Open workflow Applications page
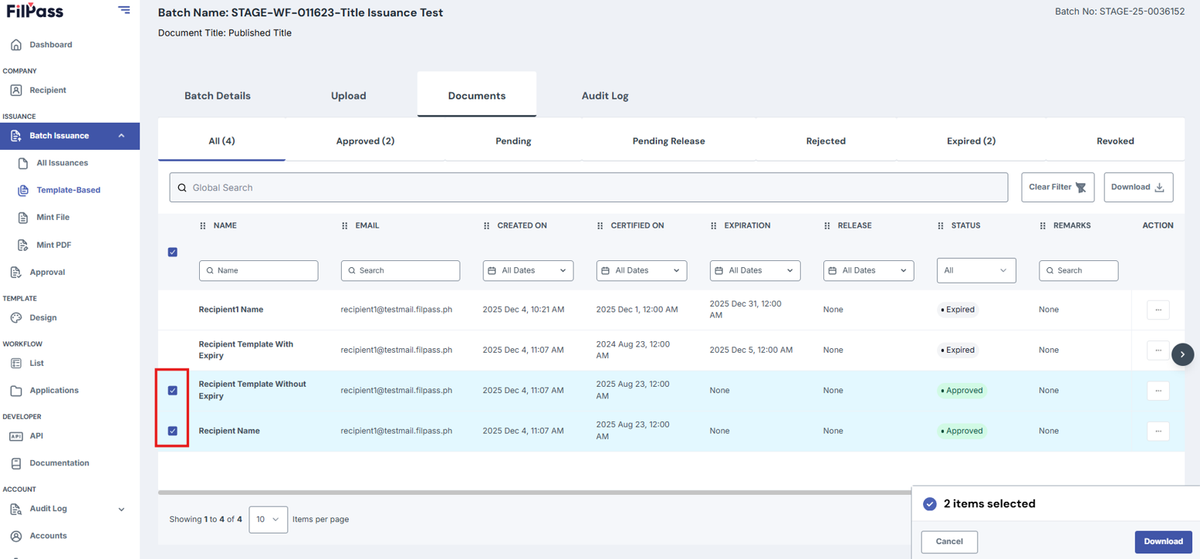Screen dimensions: 1200x559 click(x=54, y=390)
